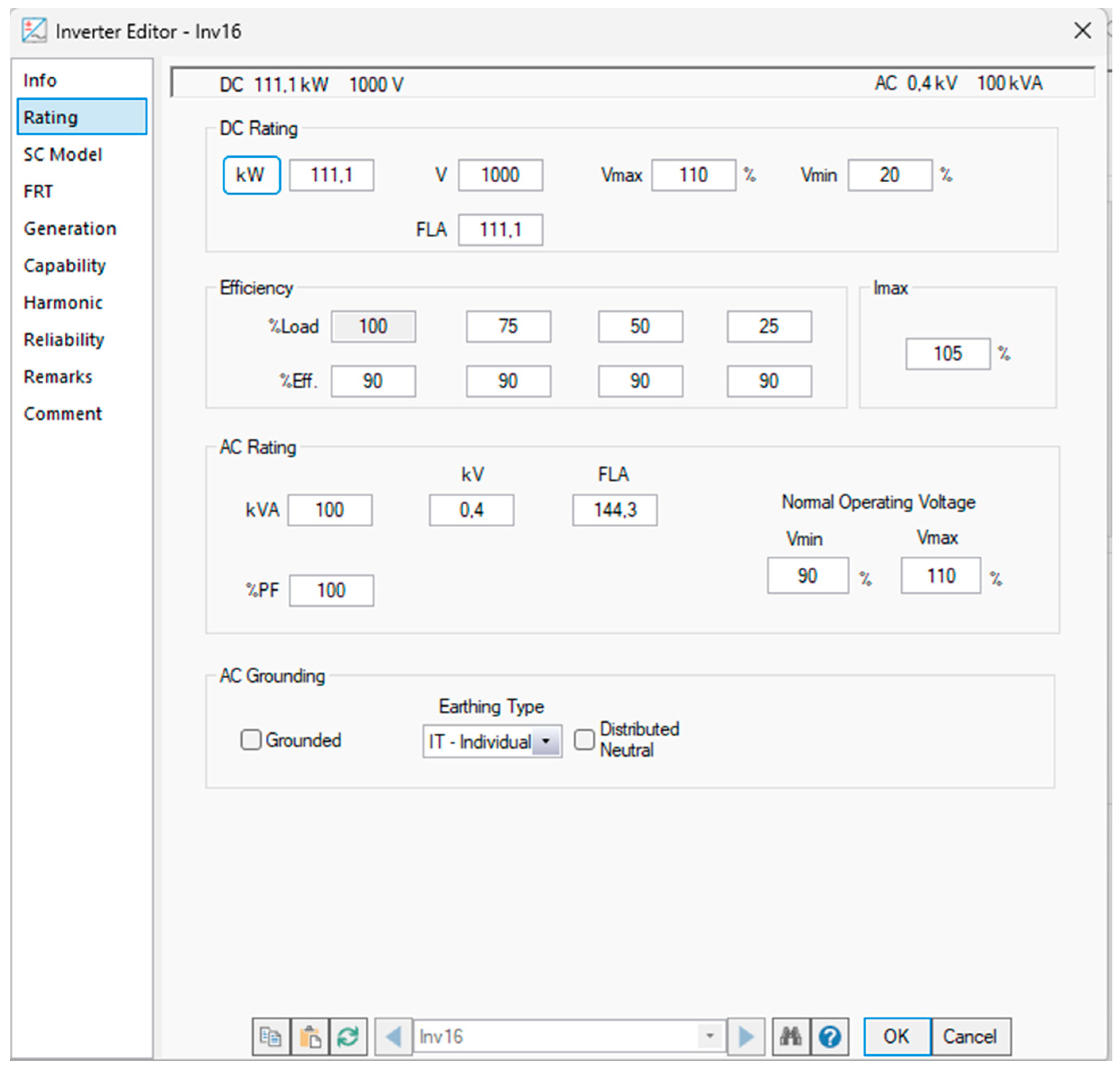The height and width of the screenshot is (1074, 1120).
Task: Click the paste clipboard icon
Action: (310, 1036)
